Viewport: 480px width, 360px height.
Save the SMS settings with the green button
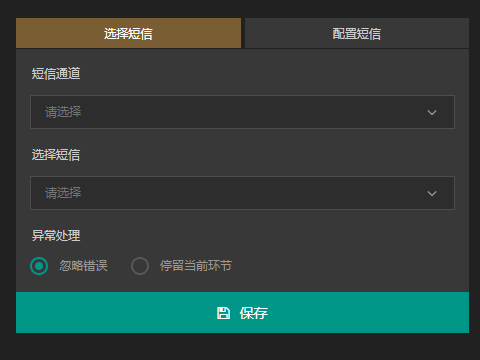242,312
